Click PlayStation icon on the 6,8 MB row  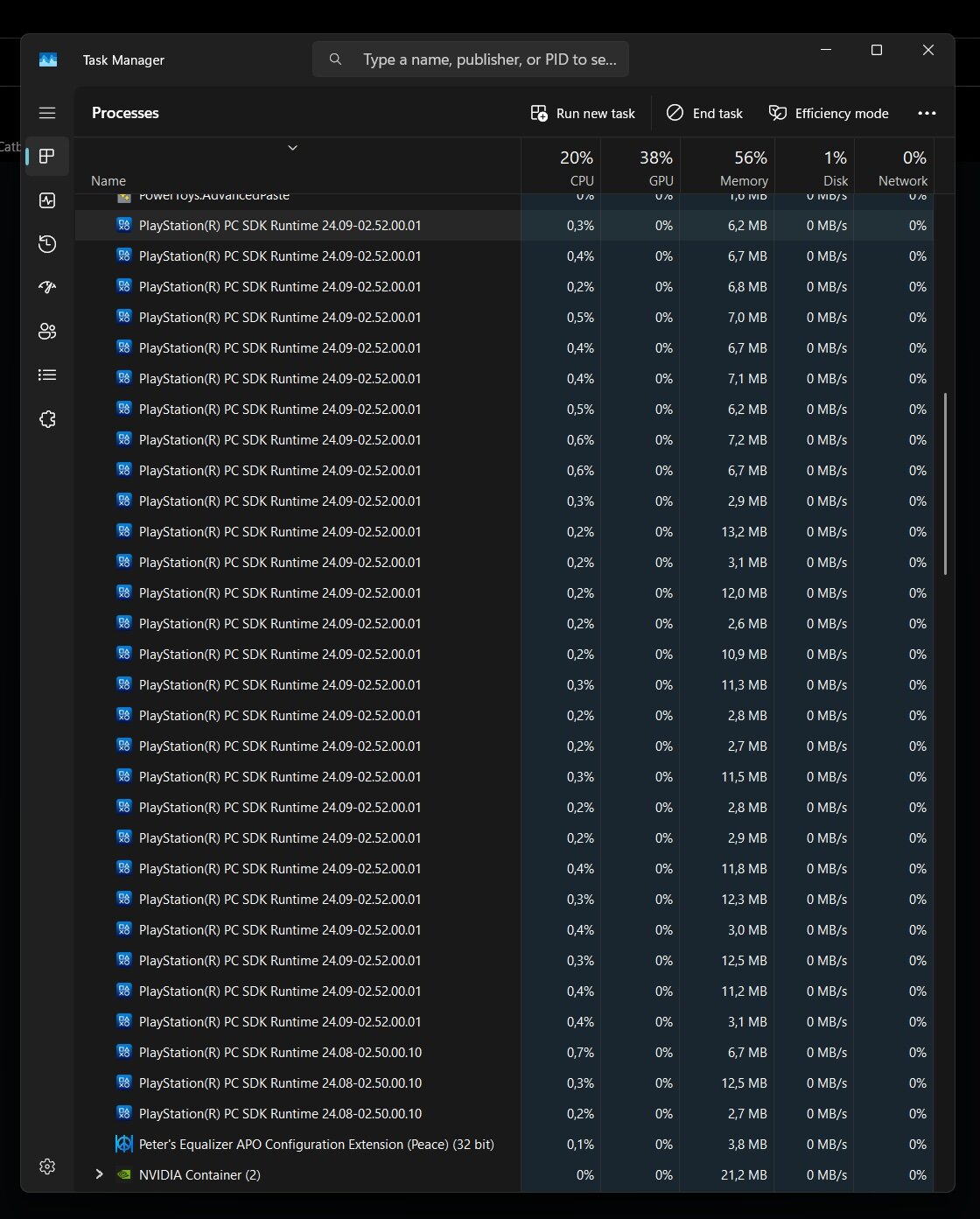pos(124,286)
